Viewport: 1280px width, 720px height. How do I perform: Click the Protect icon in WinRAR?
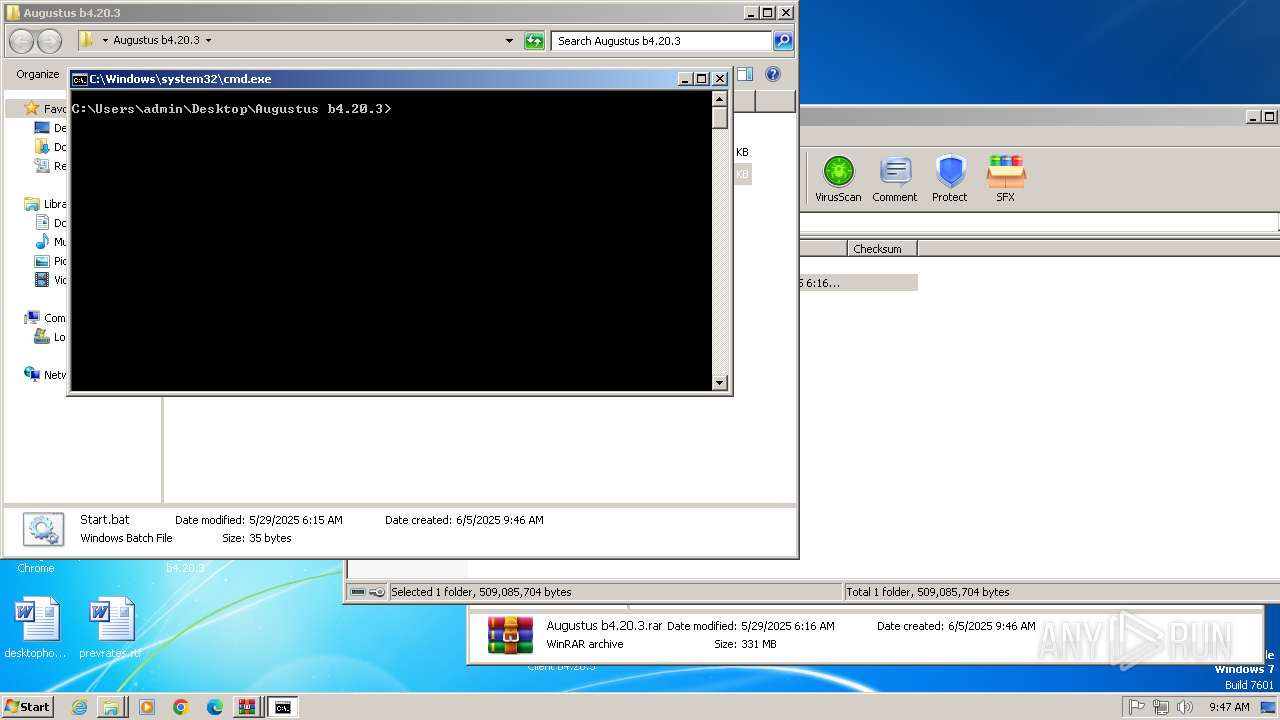click(949, 179)
